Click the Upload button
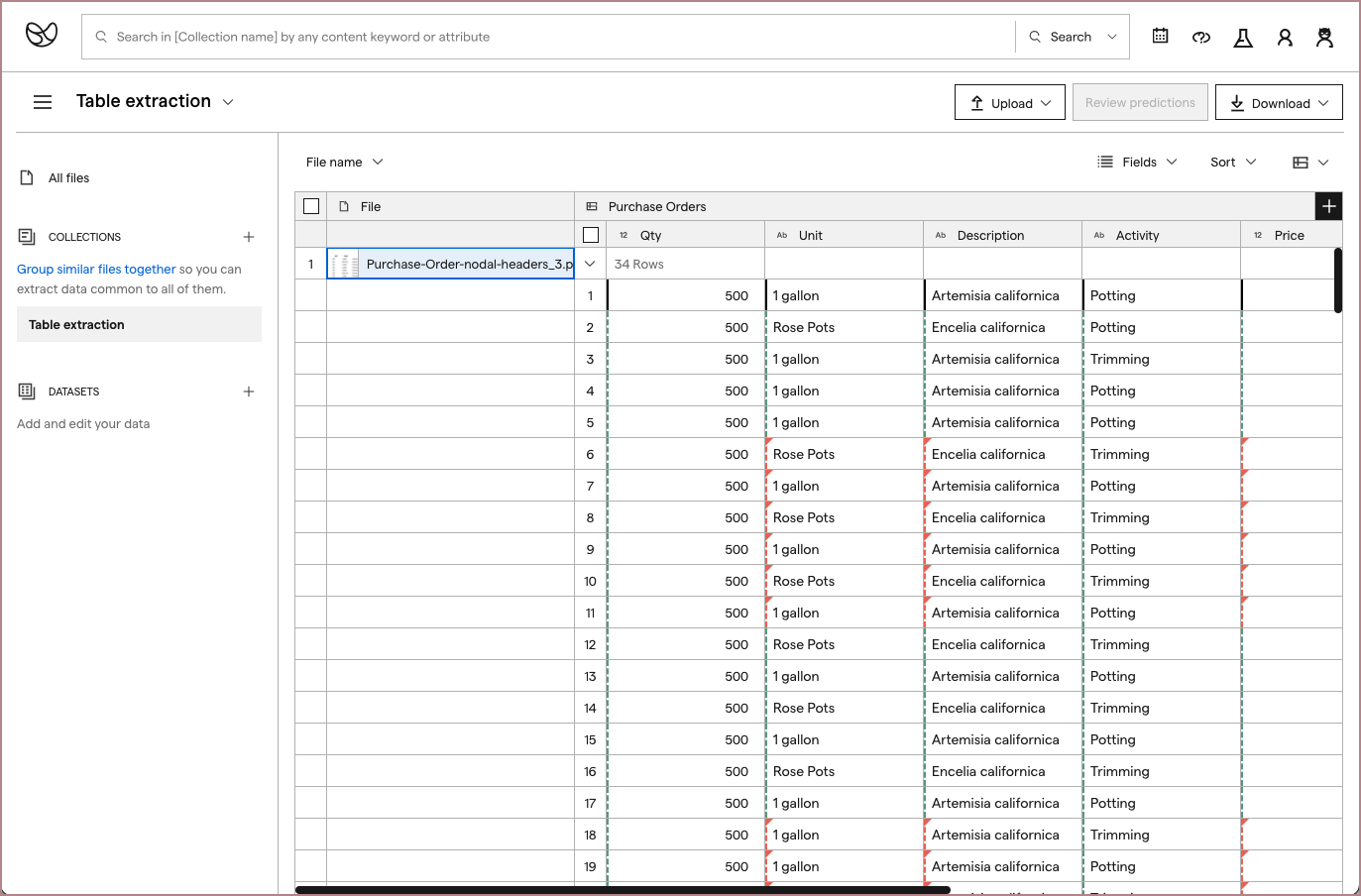The height and width of the screenshot is (896, 1361). point(1009,101)
